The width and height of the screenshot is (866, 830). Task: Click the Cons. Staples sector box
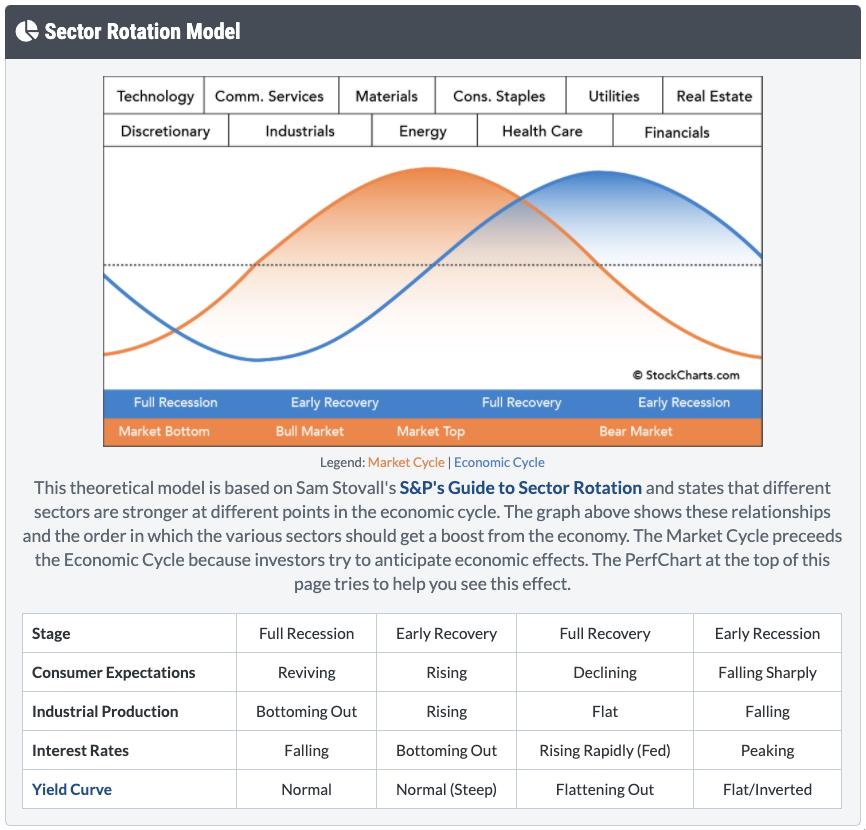(x=499, y=96)
